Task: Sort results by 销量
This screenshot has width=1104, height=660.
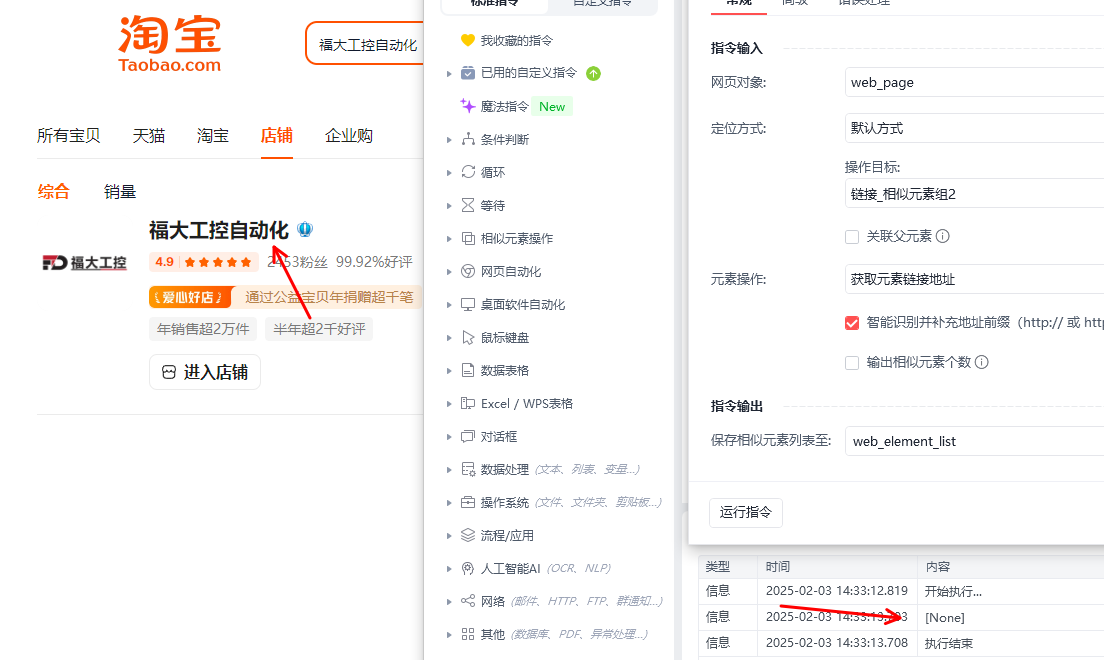Action: pyautogui.click(x=120, y=192)
